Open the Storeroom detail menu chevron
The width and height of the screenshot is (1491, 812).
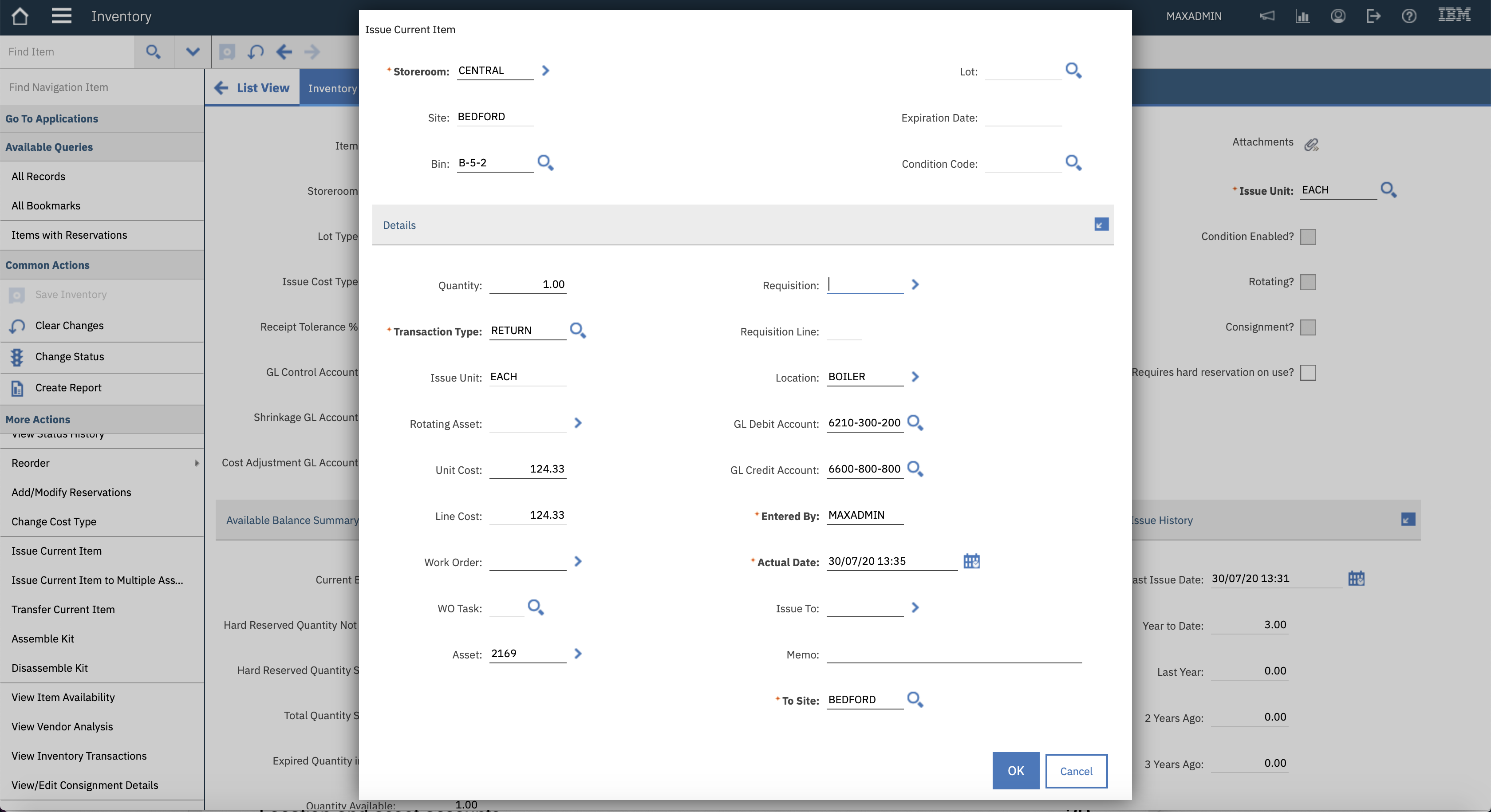[545, 71]
